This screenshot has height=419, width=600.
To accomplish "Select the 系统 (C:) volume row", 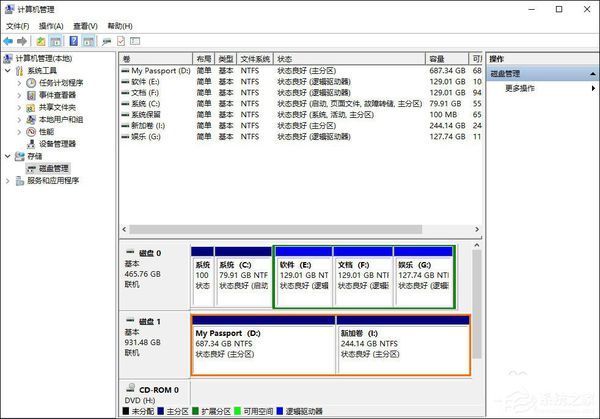I will pos(301,104).
